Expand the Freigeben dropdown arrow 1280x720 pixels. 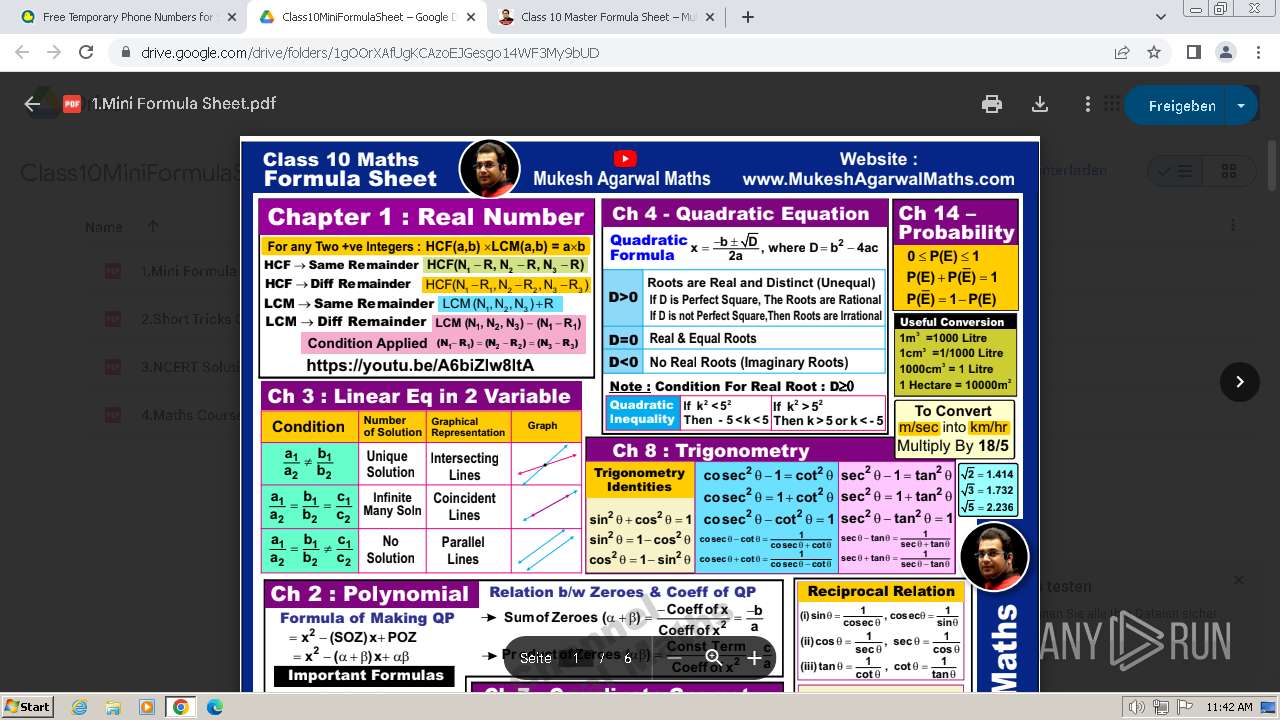click(x=1241, y=105)
